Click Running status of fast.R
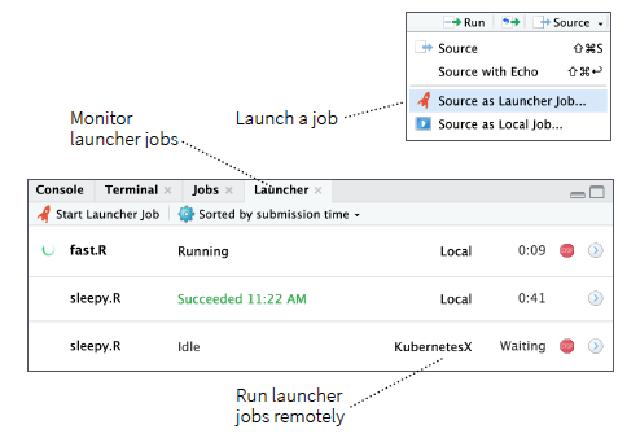 (203, 251)
